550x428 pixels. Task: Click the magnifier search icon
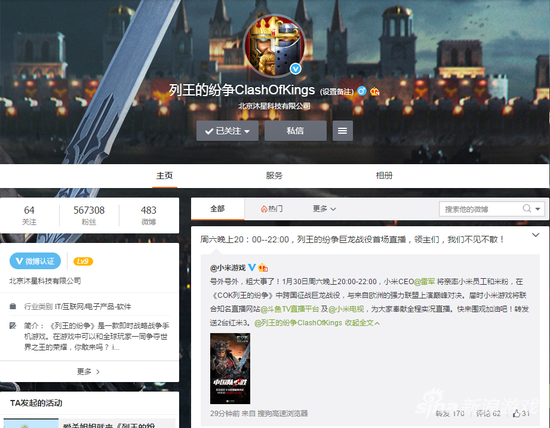(x=526, y=209)
